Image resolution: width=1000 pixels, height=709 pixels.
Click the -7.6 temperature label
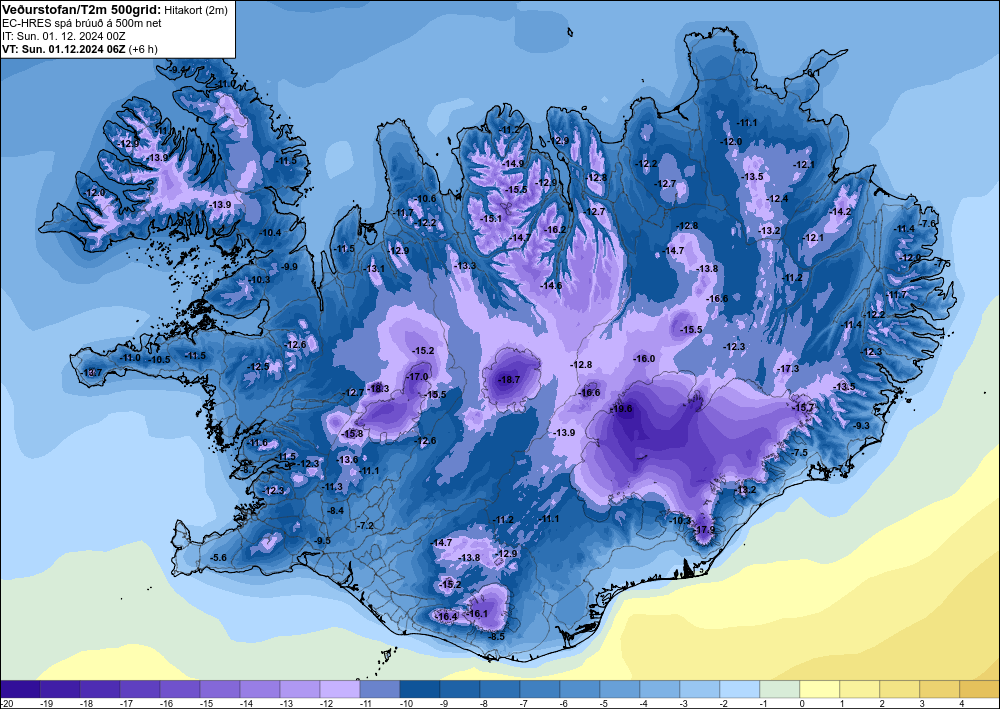coord(929,223)
